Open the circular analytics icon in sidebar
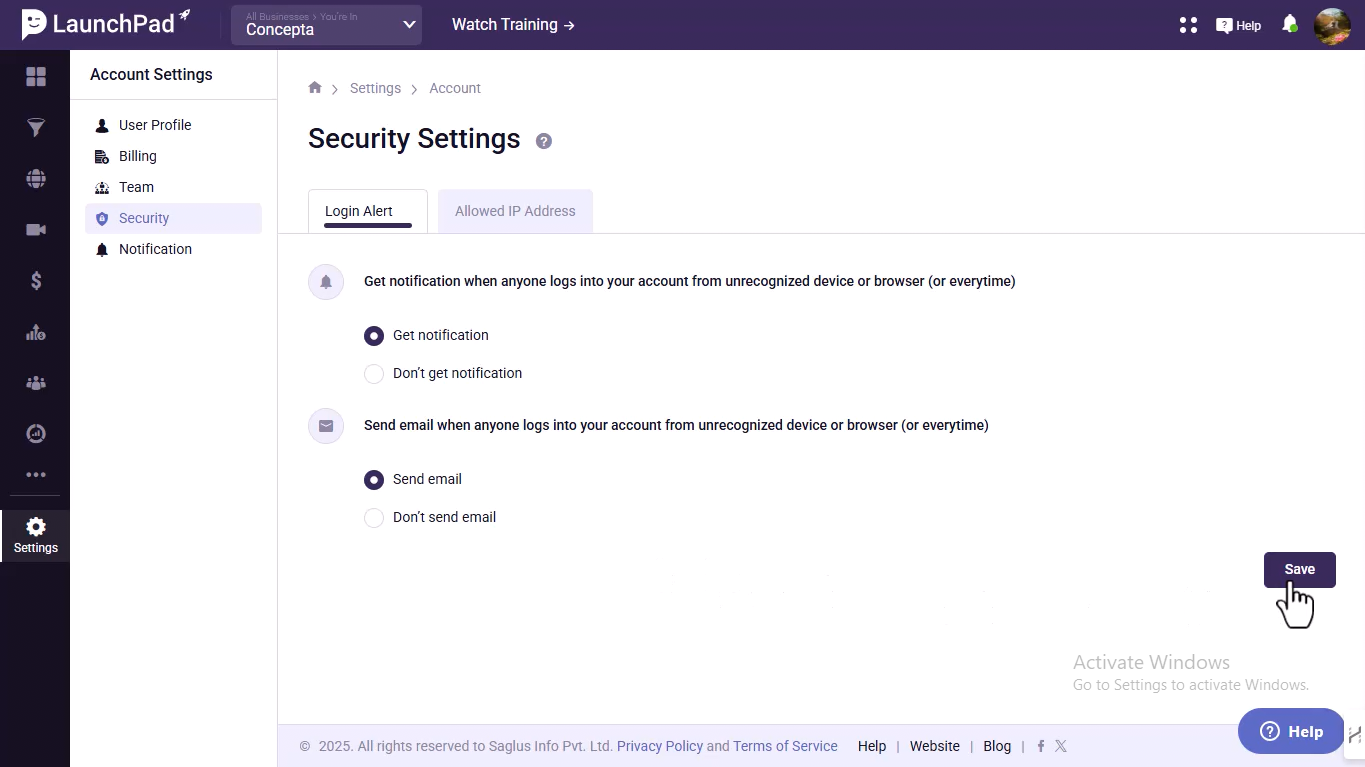 [x=36, y=433]
